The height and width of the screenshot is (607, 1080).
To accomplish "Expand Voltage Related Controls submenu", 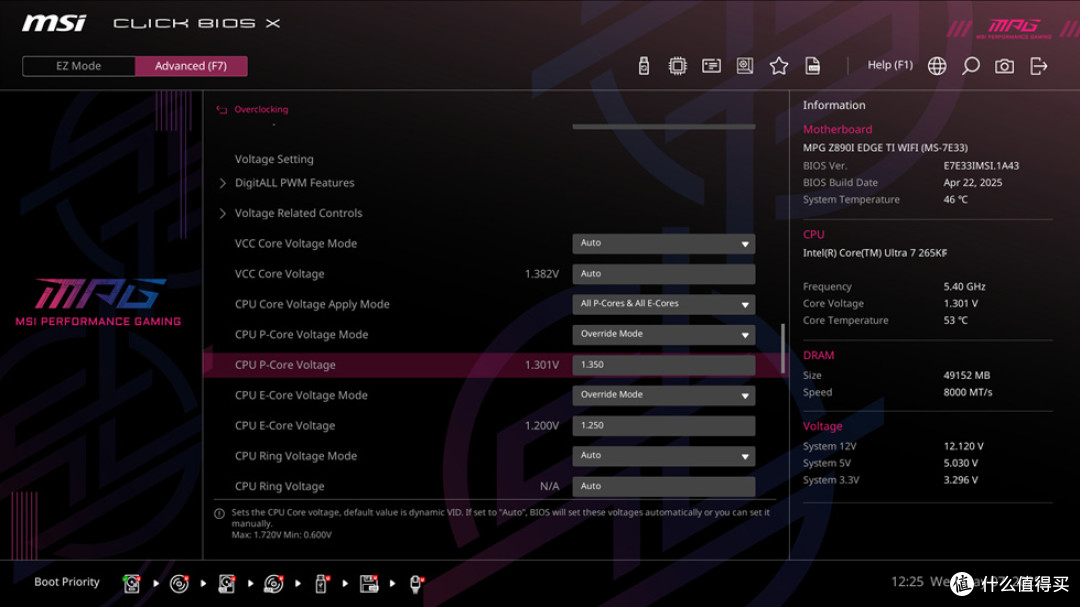I will pyautogui.click(x=298, y=213).
